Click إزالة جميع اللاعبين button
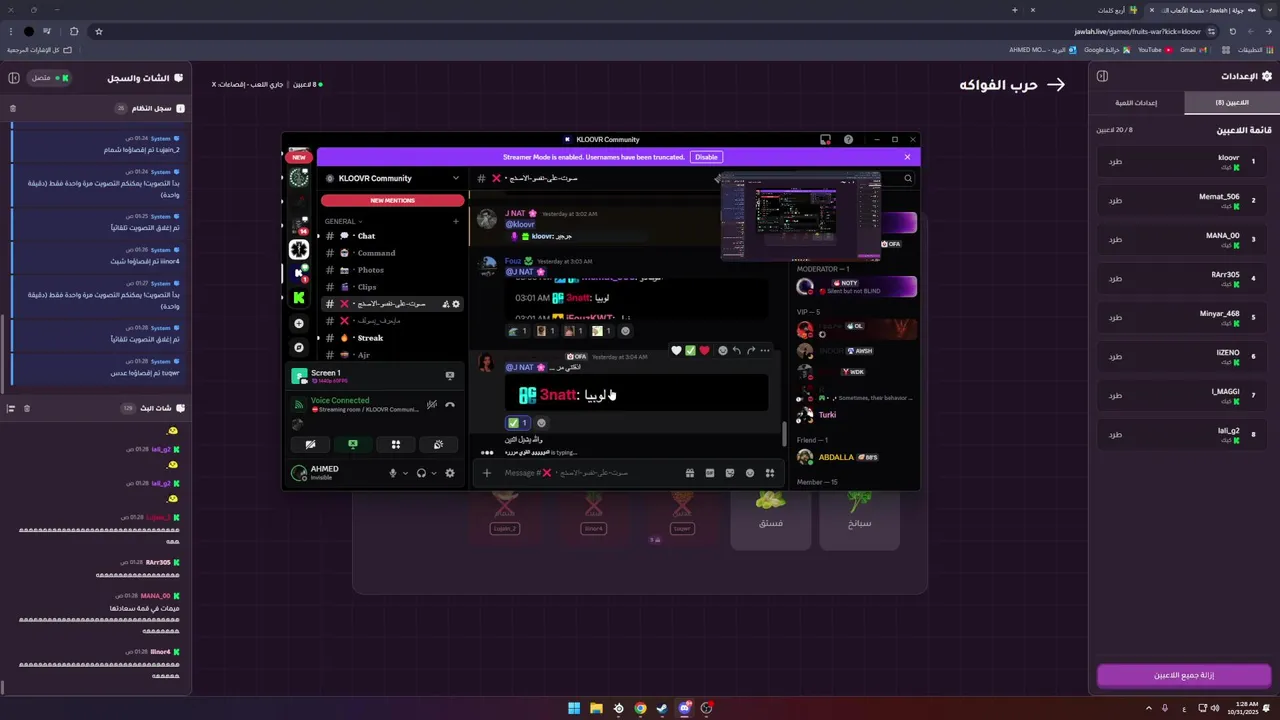The height and width of the screenshot is (720, 1280). click(x=1184, y=675)
